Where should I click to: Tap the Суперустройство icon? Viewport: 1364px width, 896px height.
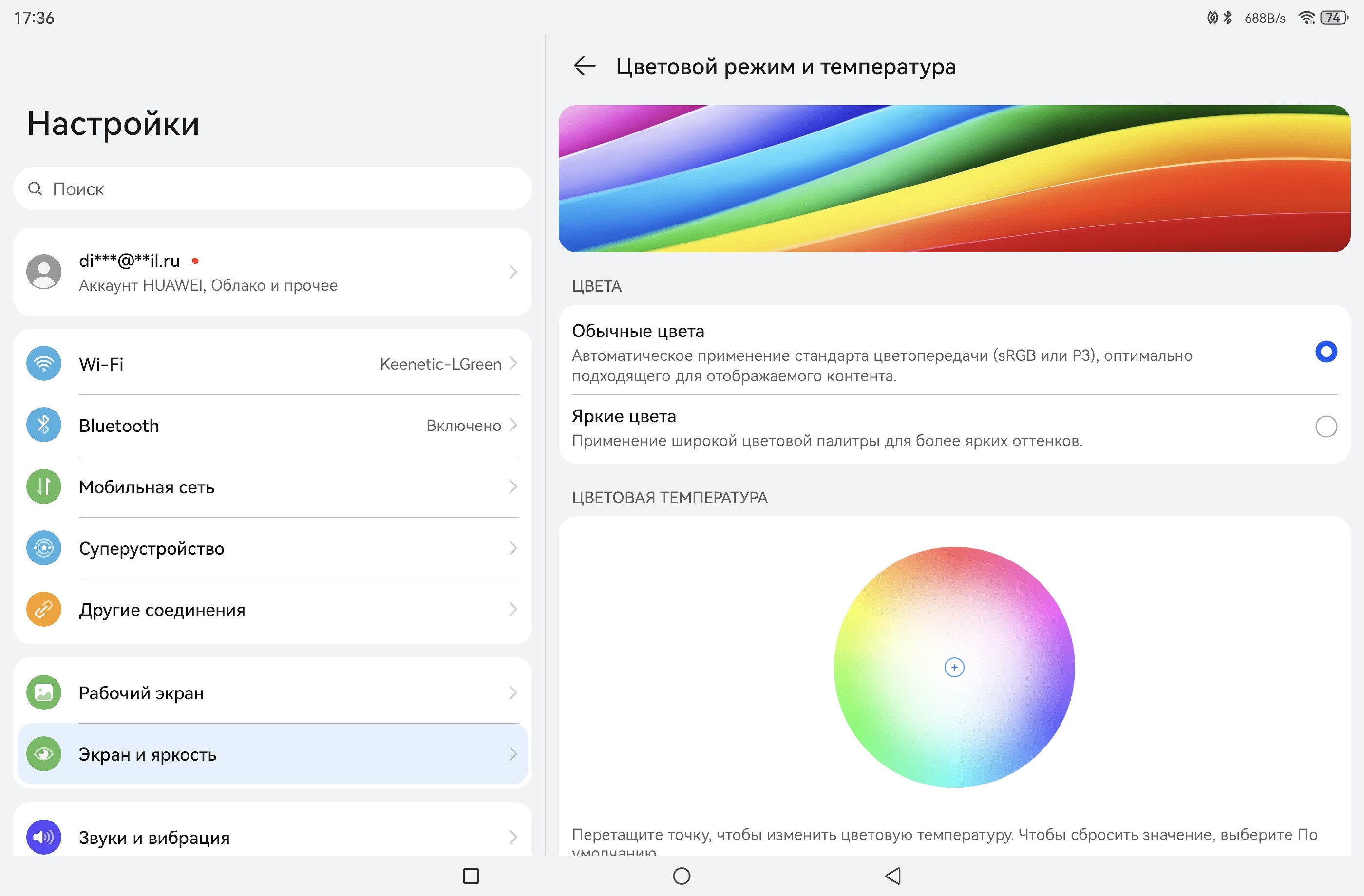(43, 548)
